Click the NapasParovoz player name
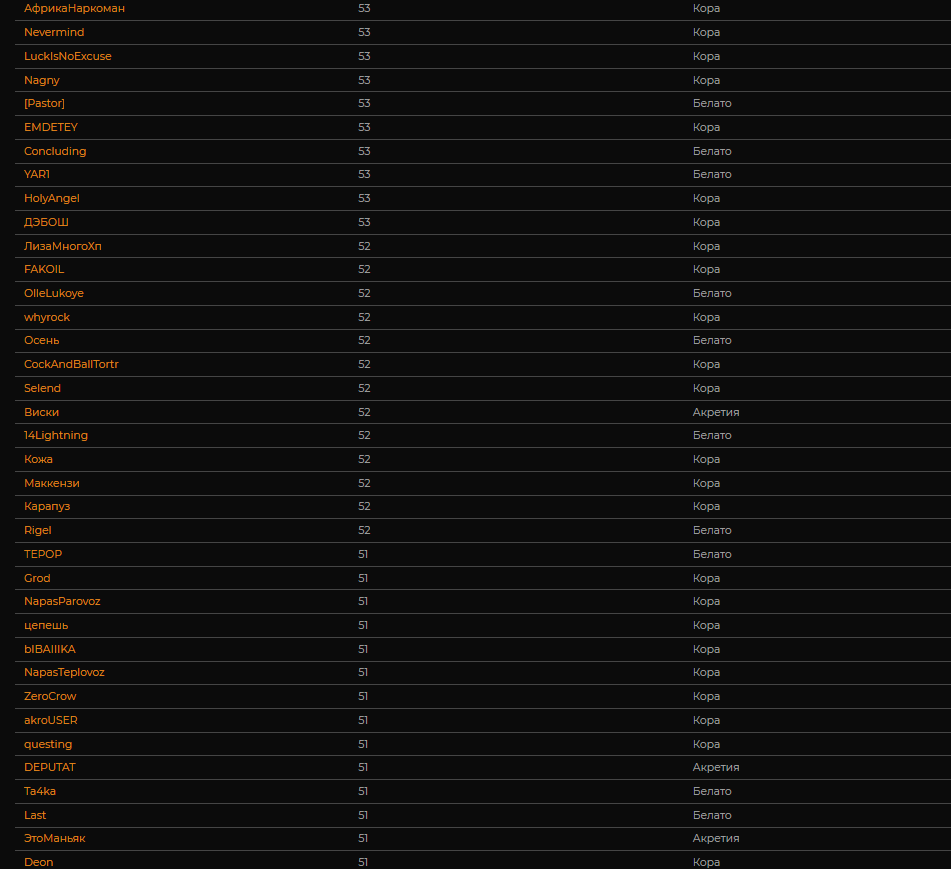 (x=62, y=601)
